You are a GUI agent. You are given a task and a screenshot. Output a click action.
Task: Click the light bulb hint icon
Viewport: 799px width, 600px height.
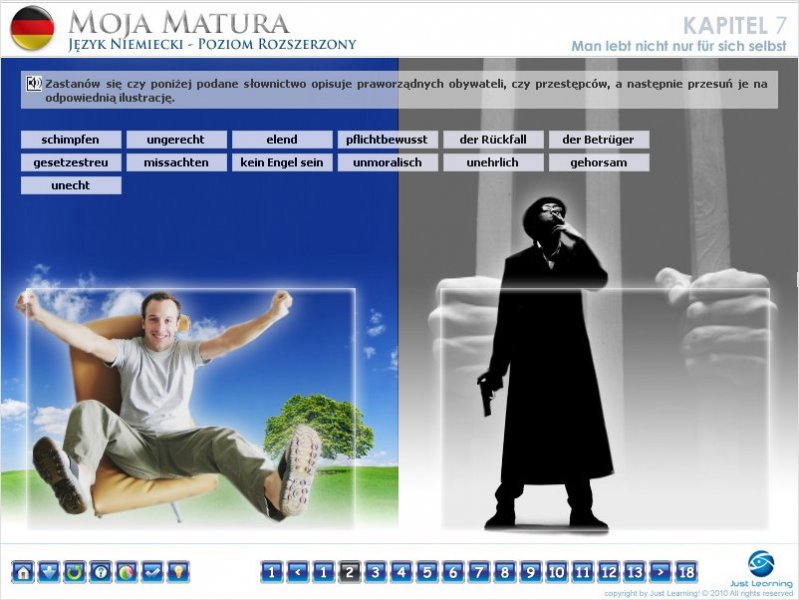tap(178, 572)
